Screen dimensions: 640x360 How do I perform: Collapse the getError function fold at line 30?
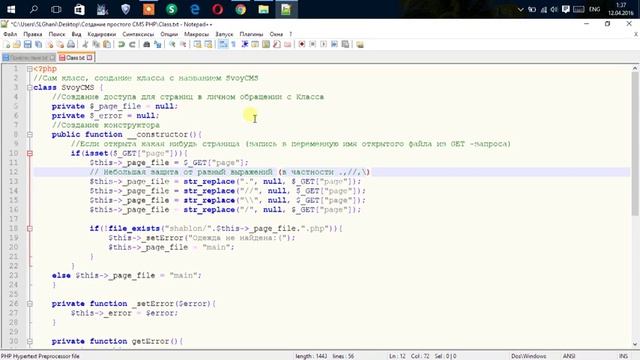[x=30, y=341]
